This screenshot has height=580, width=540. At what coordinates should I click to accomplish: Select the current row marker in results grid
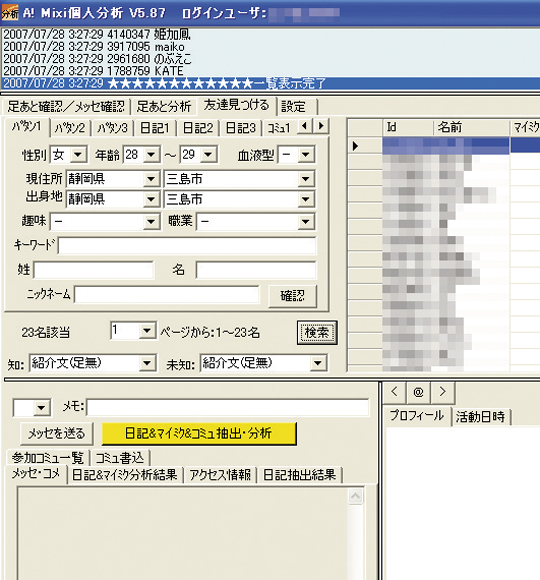point(355,146)
